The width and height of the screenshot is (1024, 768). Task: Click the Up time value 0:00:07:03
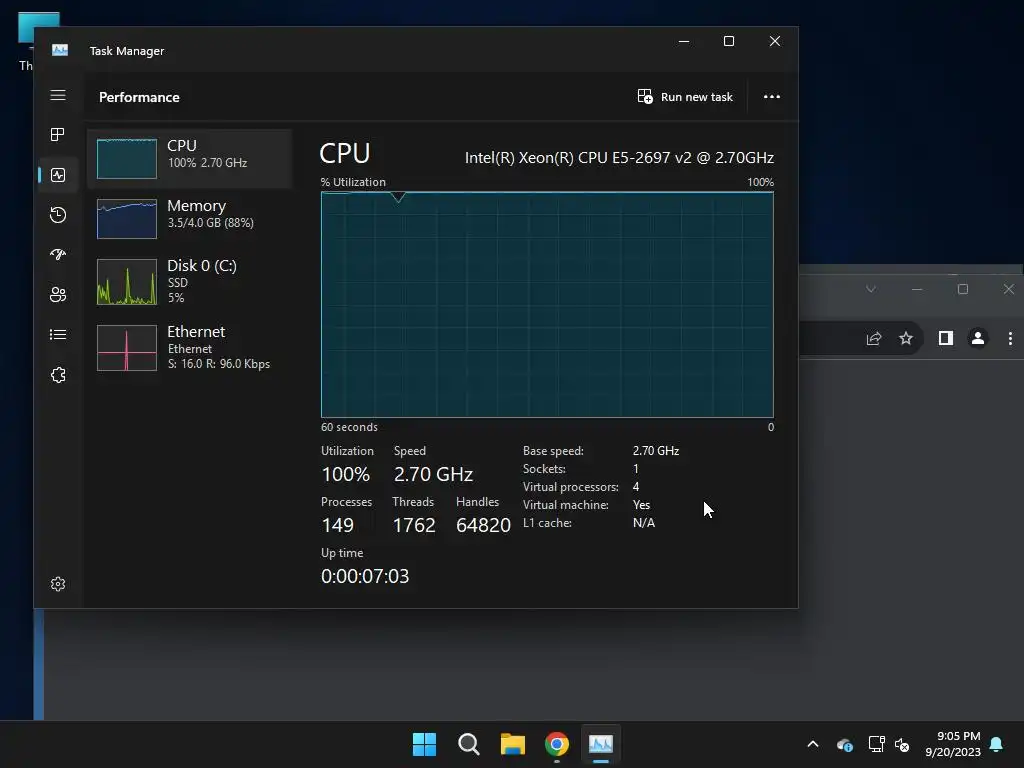[x=365, y=576]
